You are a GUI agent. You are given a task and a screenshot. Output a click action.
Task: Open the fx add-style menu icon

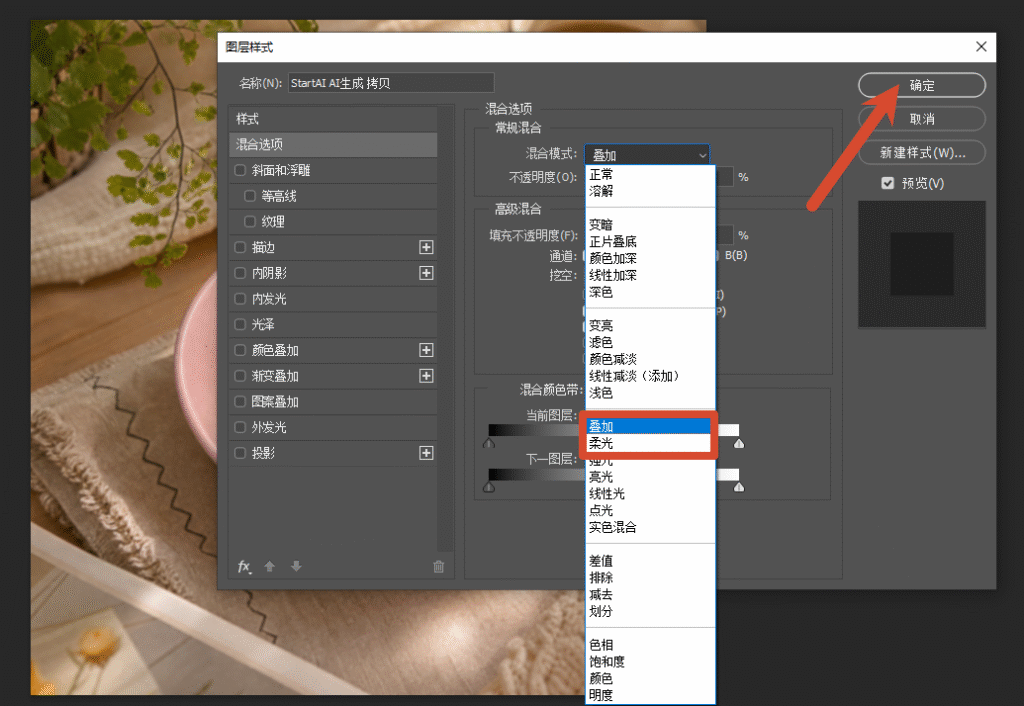[x=244, y=566]
